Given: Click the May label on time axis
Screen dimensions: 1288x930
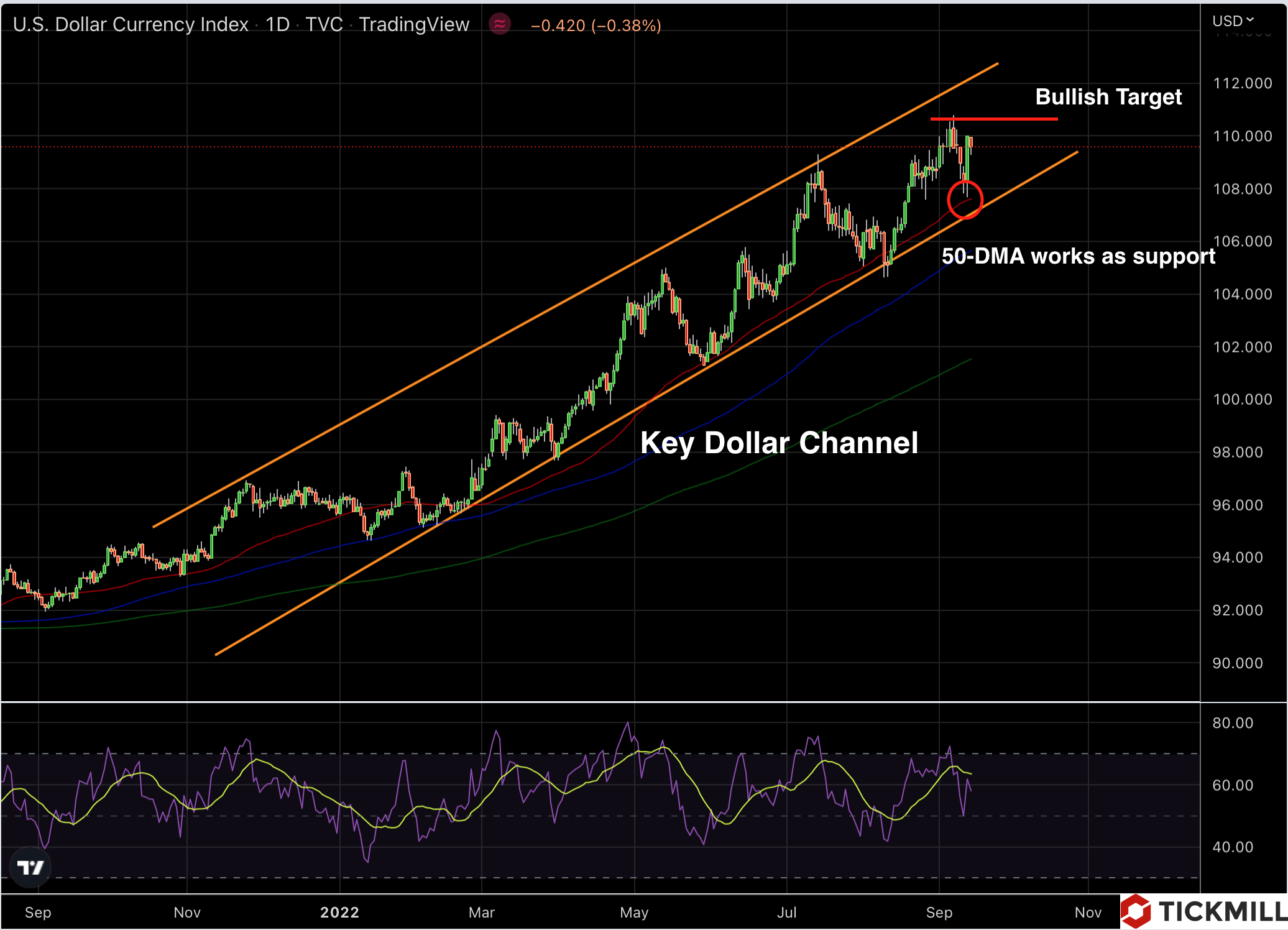Looking at the screenshot, I should click(x=634, y=912).
